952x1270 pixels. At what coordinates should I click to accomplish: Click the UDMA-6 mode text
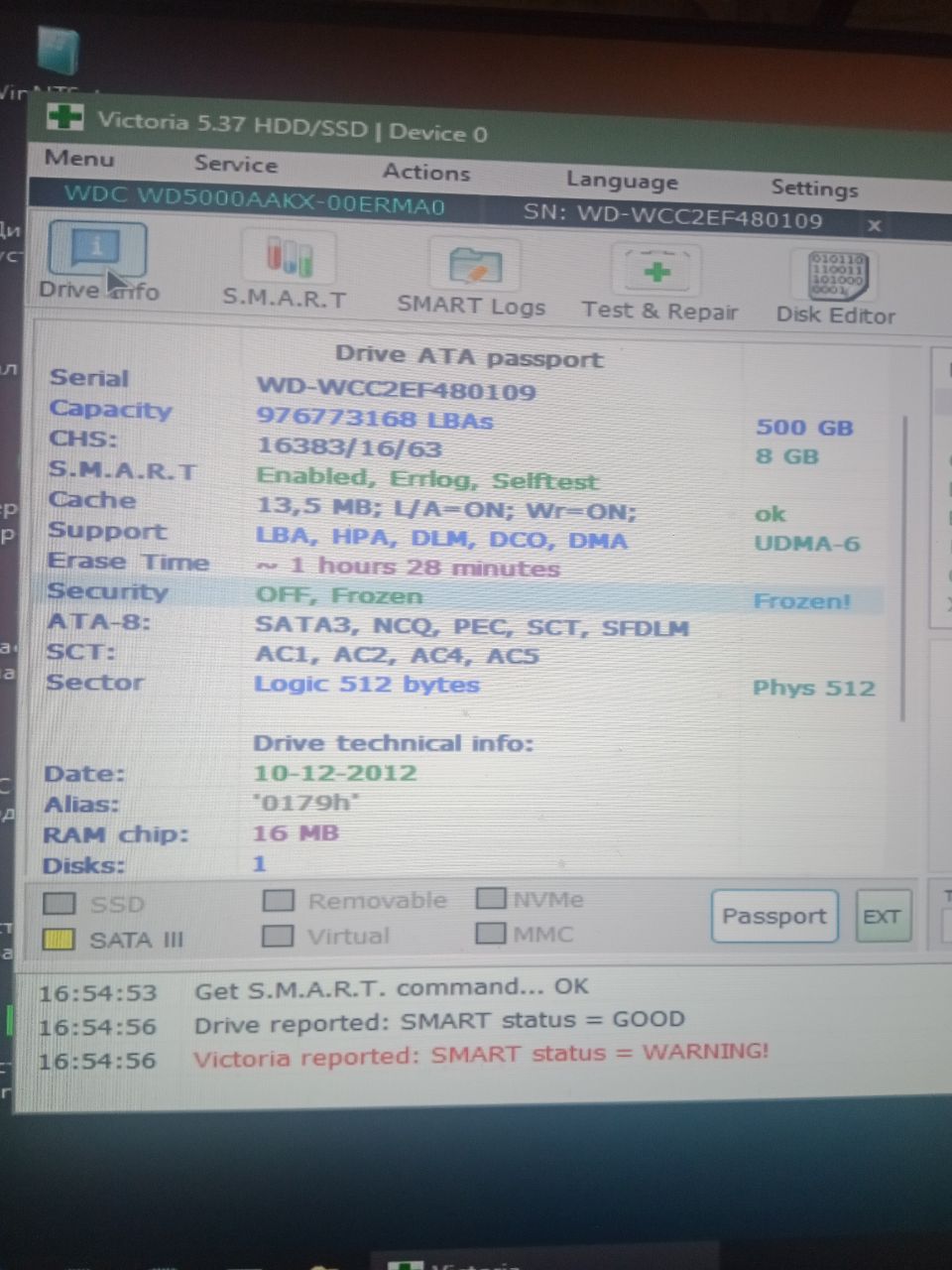(x=807, y=544)
